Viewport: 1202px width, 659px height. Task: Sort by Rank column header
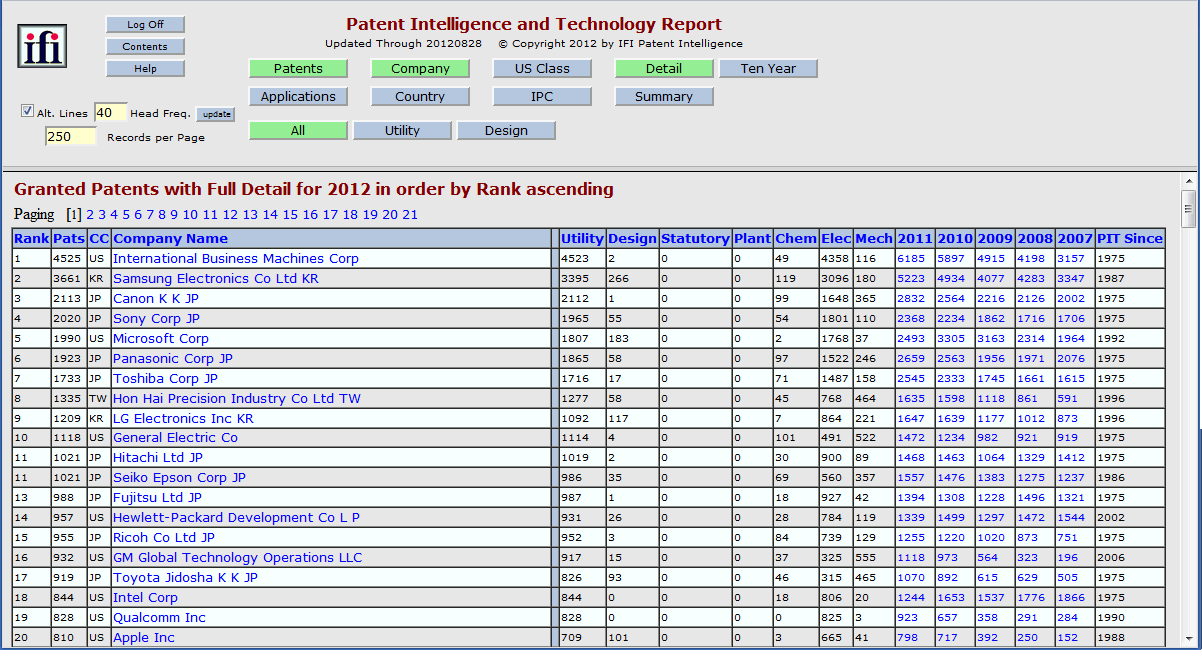[31, 239]
